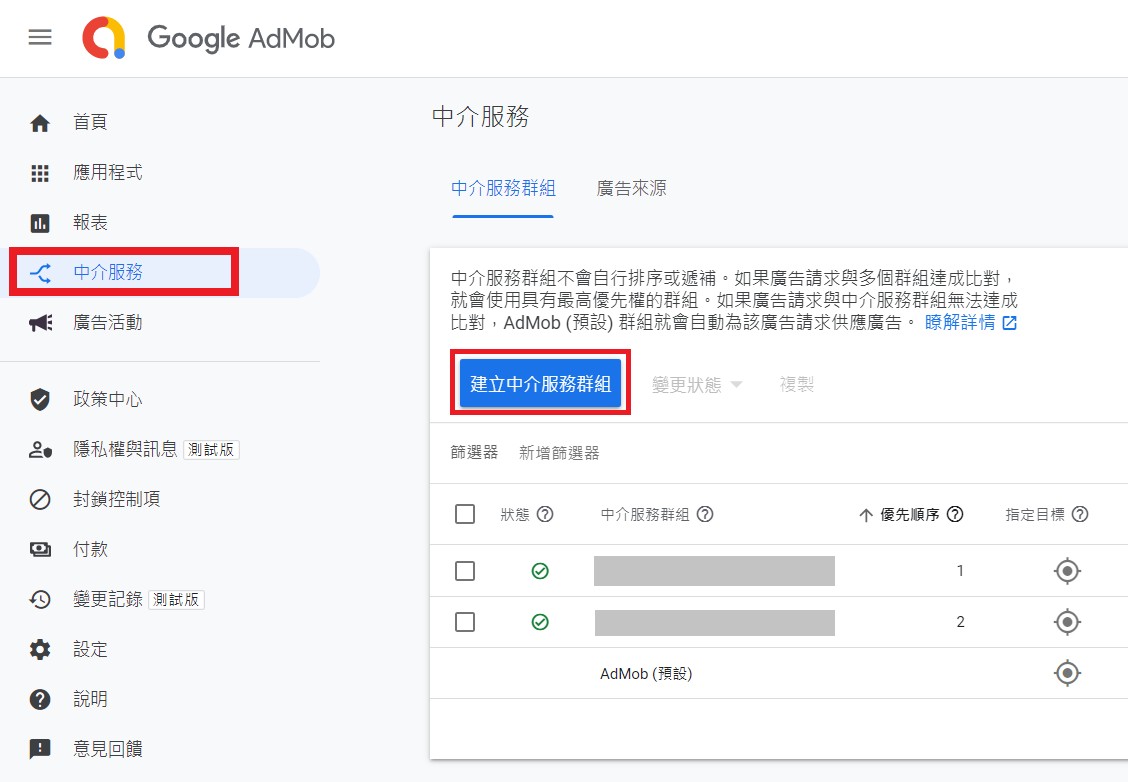
Task: Sort by 優先順序 column arrow
Action: tap(865, 515)
